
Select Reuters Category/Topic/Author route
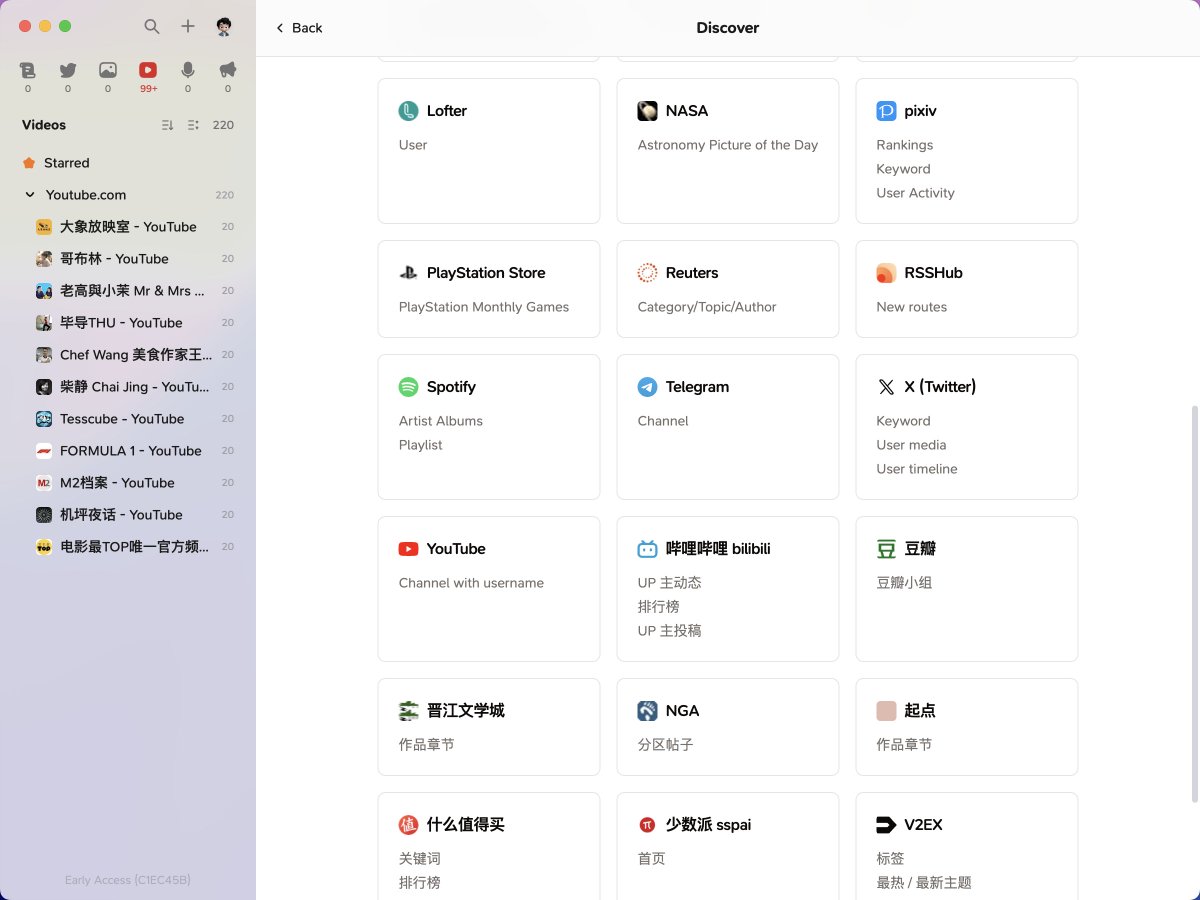707,307
